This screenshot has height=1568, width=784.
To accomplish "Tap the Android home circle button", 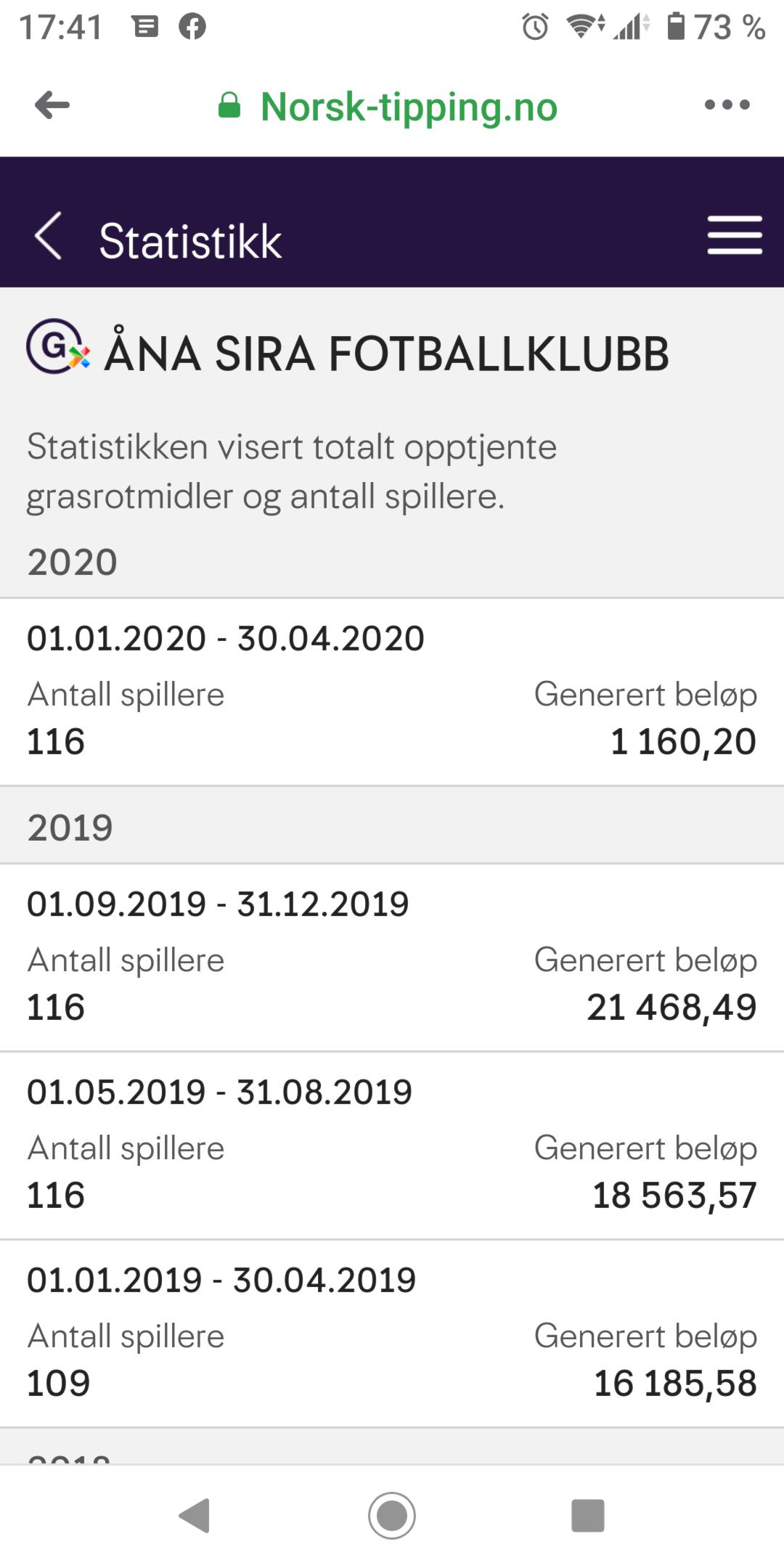I will click(392, 1516).
